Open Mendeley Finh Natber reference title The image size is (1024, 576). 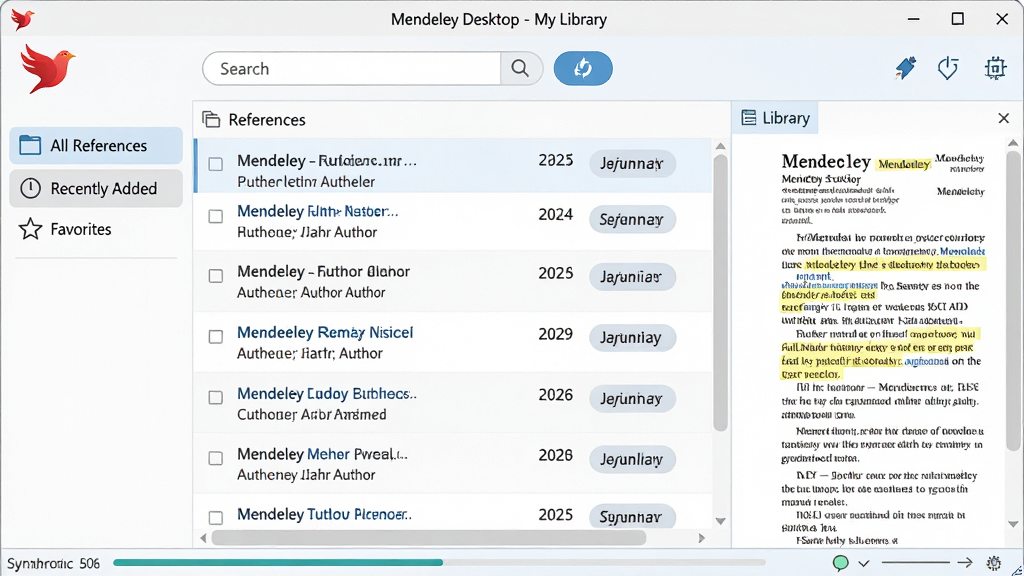[317, 212]
